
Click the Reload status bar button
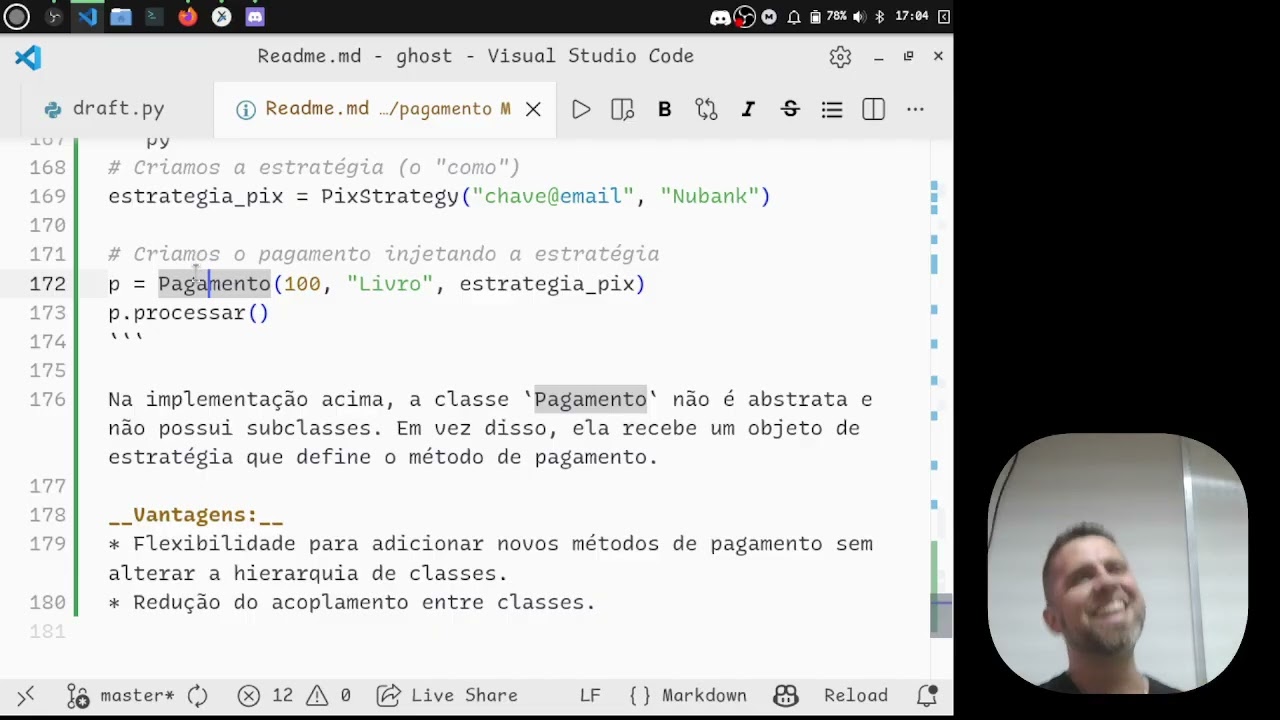856,695
